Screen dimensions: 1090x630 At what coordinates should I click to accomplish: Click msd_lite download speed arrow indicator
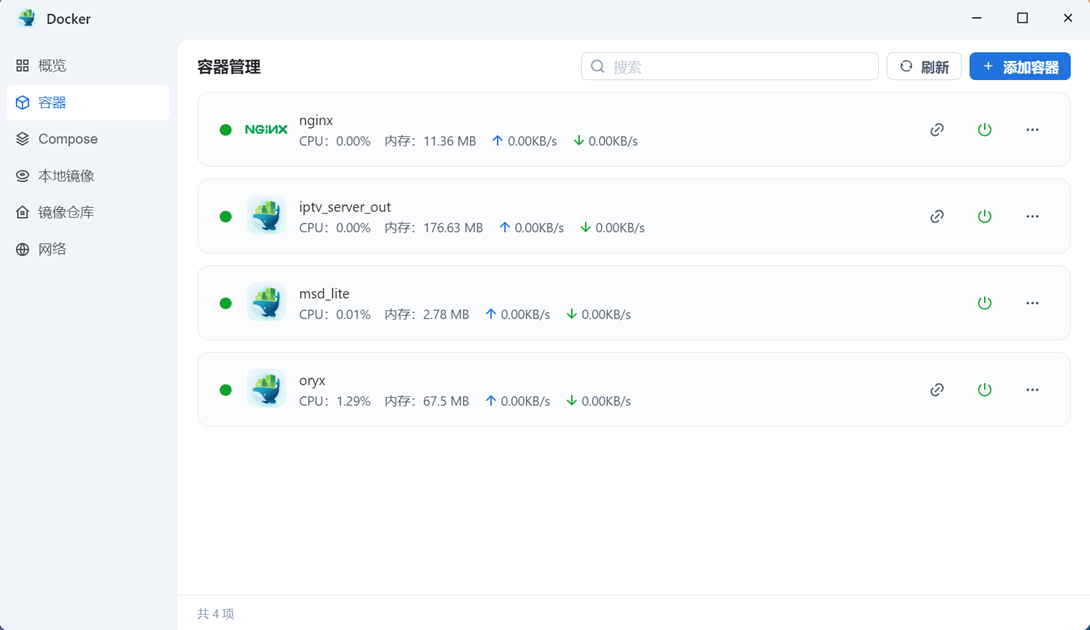571,314
